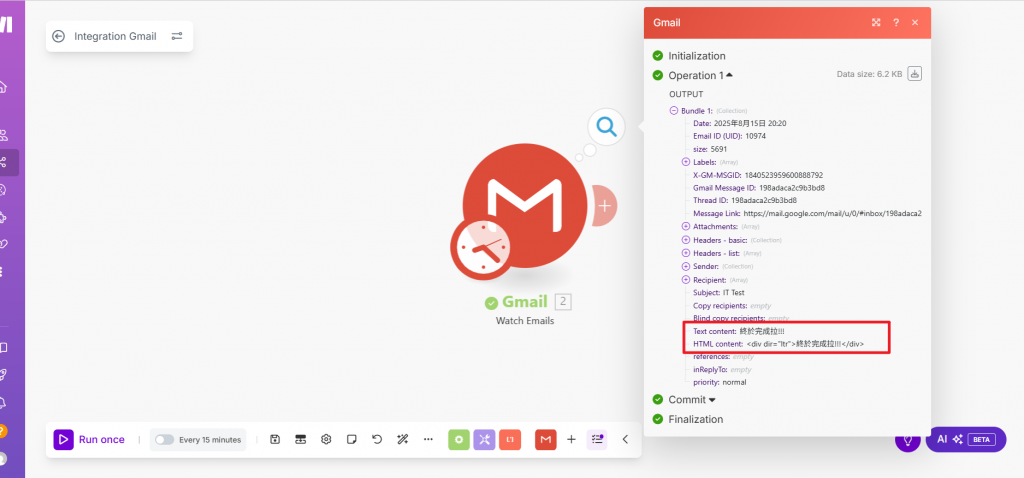Expand the Recipient array
The image size is (1024, 478).
coord(686,279)
